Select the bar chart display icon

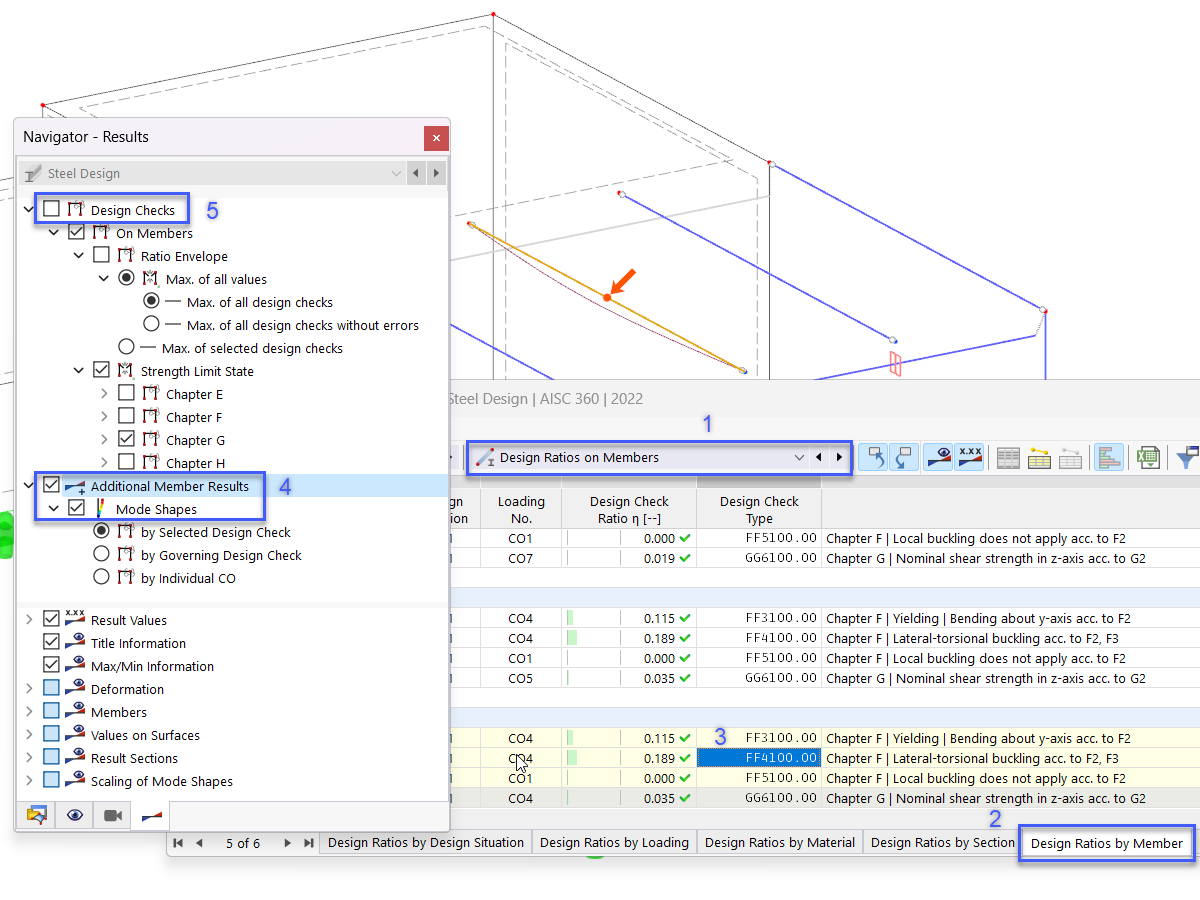[x=1109, y=457]
